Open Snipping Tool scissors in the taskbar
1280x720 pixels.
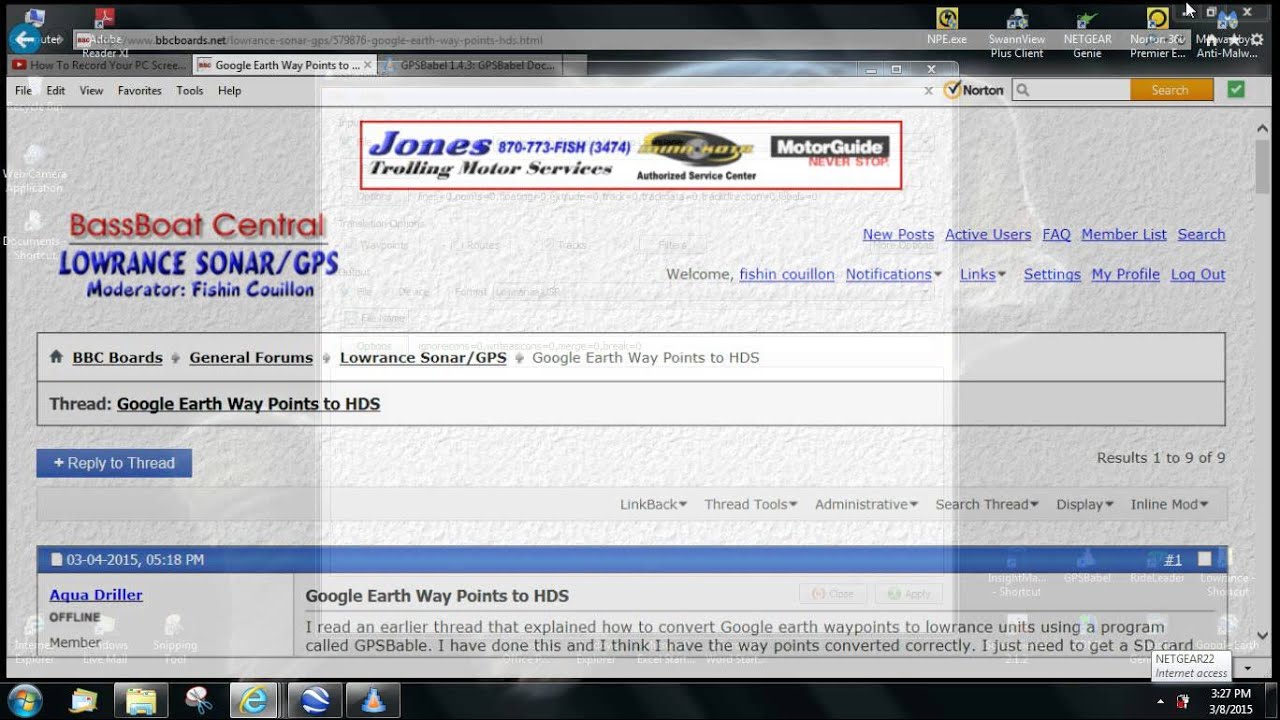198,700
